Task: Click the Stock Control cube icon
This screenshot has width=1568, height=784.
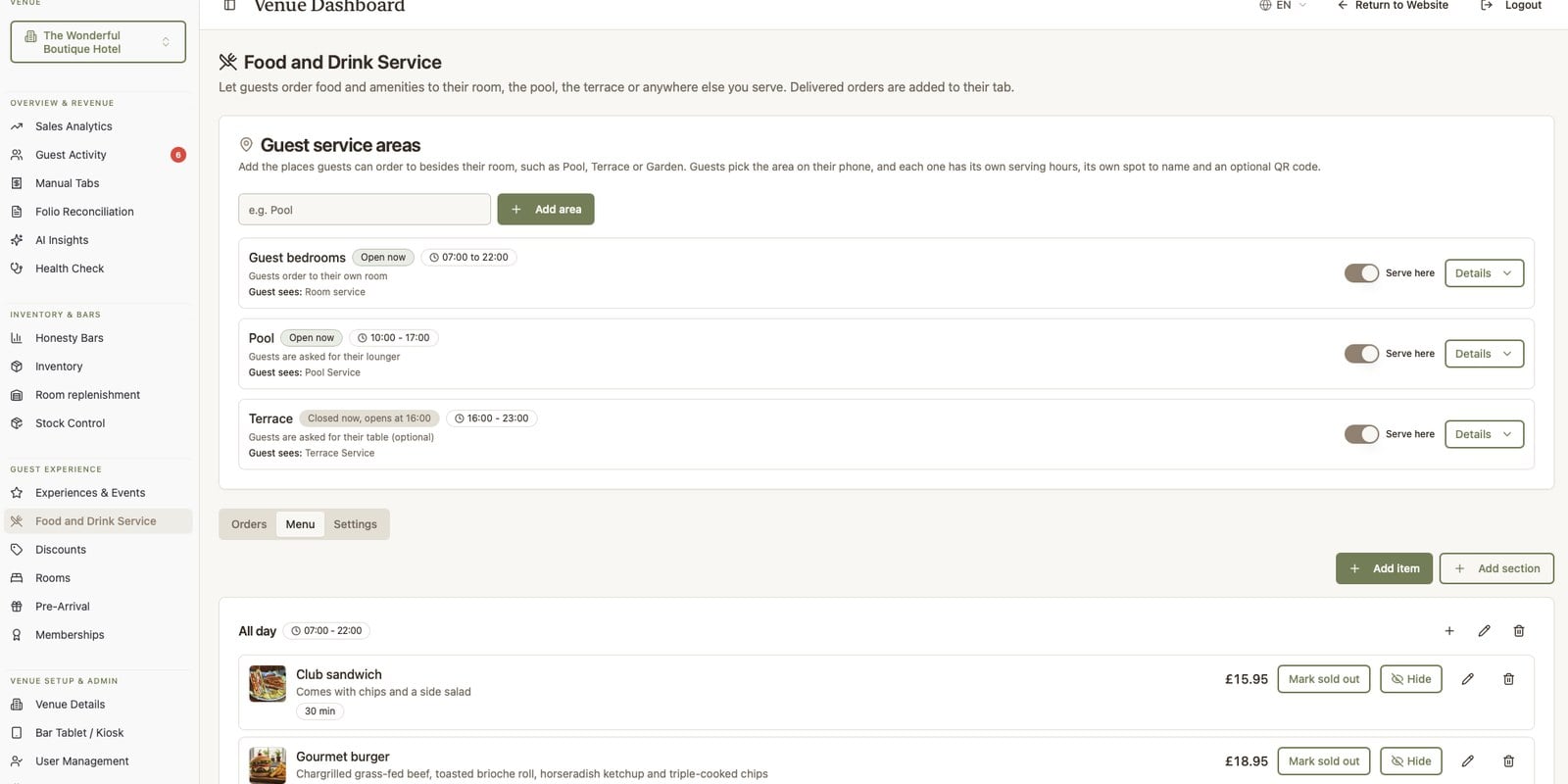Action: click(17, 423)
